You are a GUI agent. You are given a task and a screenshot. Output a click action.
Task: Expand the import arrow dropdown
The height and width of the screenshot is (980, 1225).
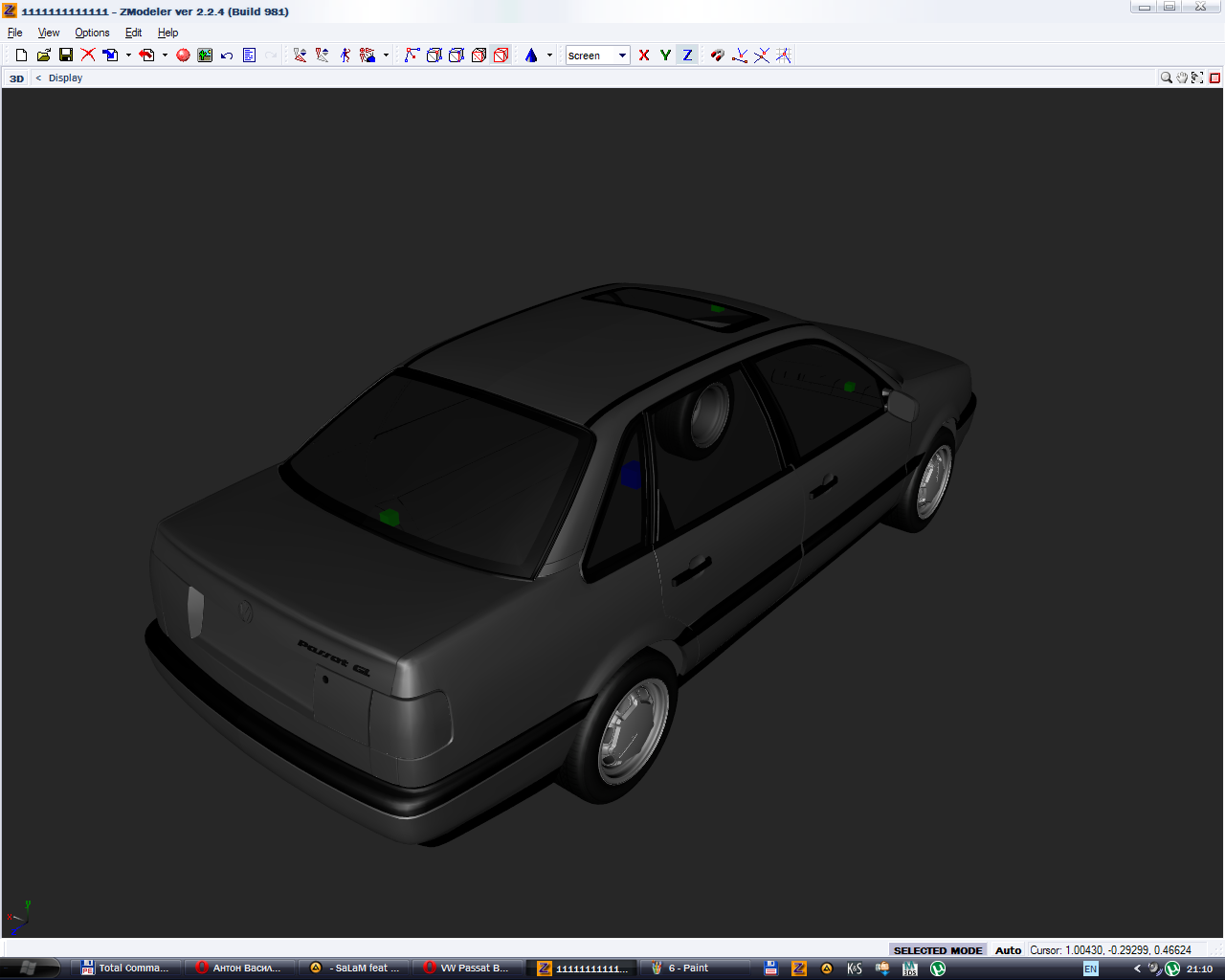[x=128, y=56]
